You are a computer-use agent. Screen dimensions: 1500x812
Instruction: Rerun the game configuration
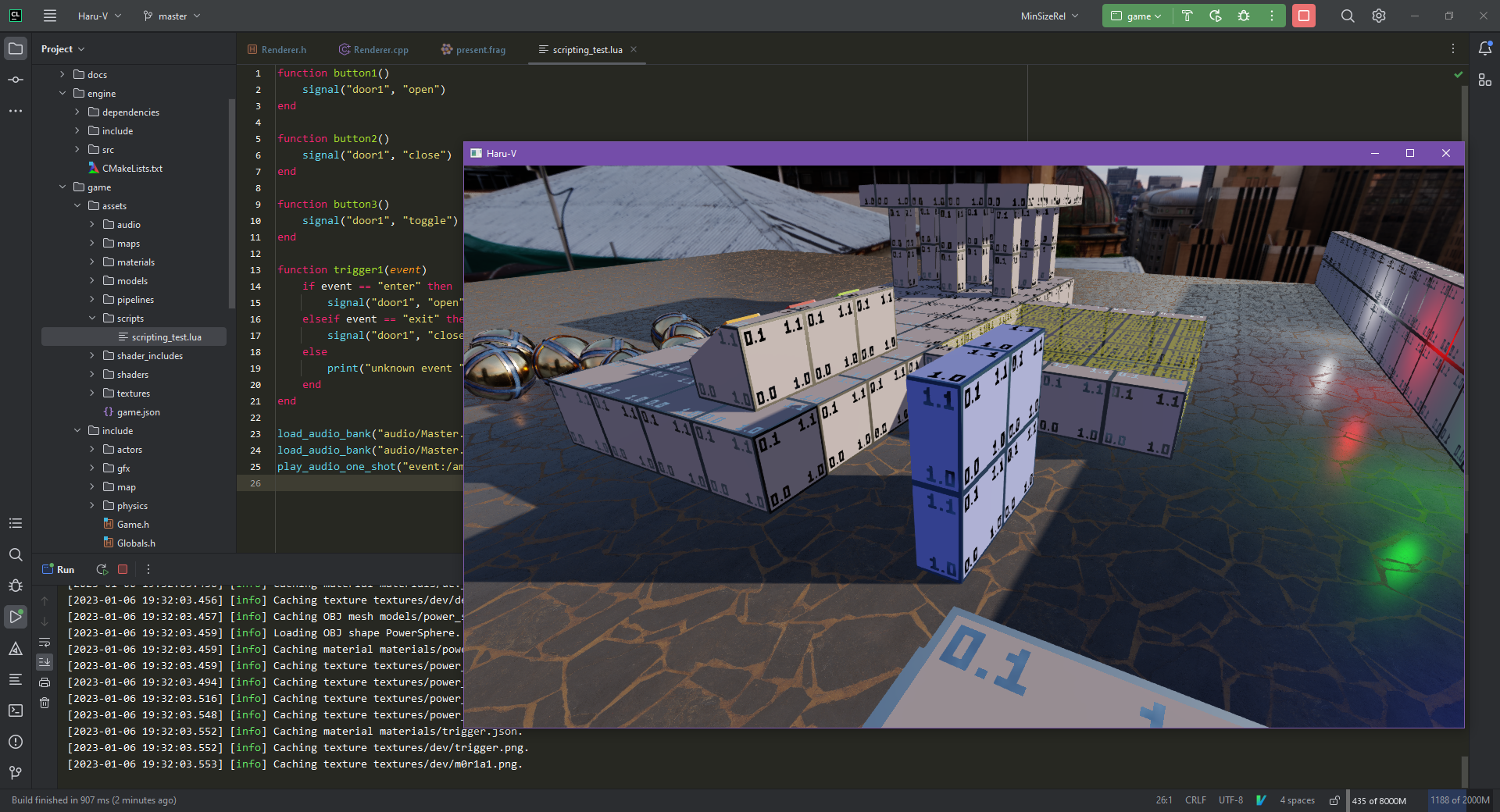(x=1216, y=16)
